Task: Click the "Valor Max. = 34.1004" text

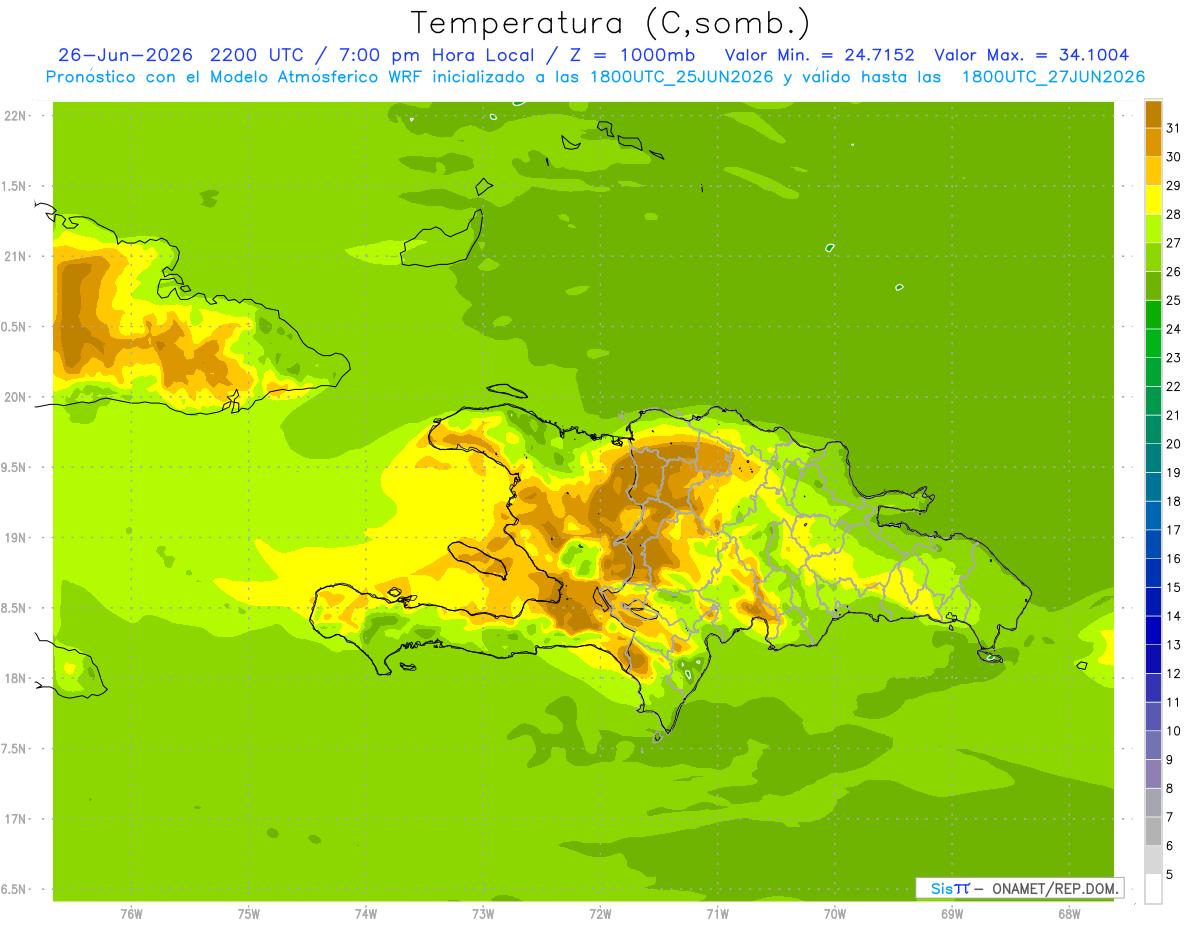Action: click(x=1031, y=55)
